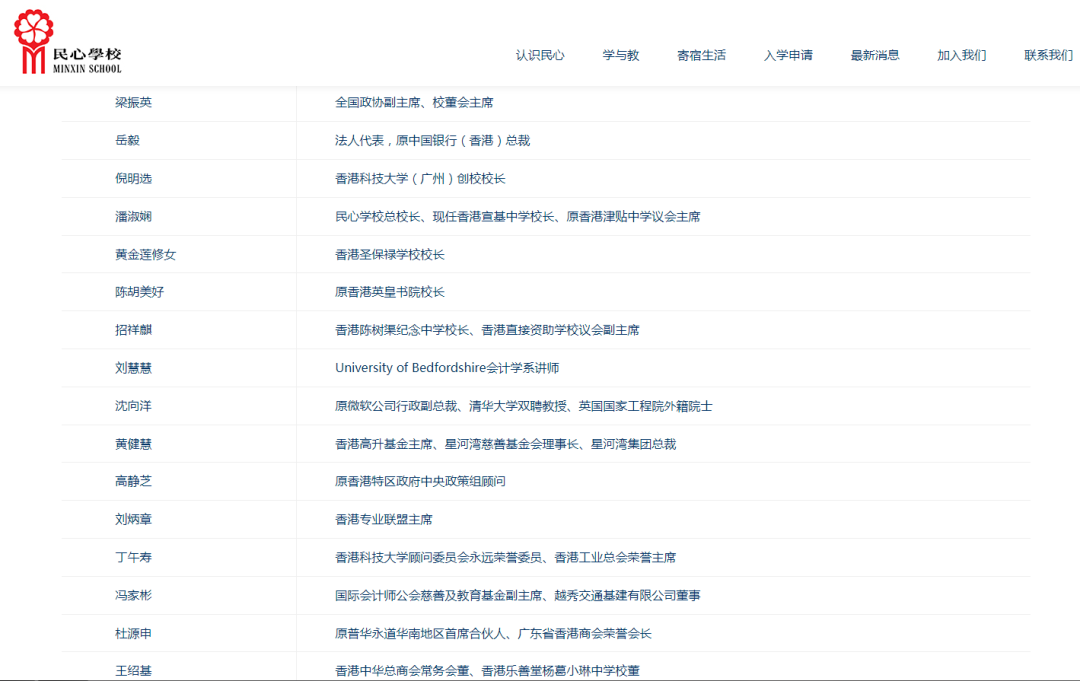Select the name 黄健慧
Image resolution: width=1080 pixels, height=681 pixels.
point(133,443)
